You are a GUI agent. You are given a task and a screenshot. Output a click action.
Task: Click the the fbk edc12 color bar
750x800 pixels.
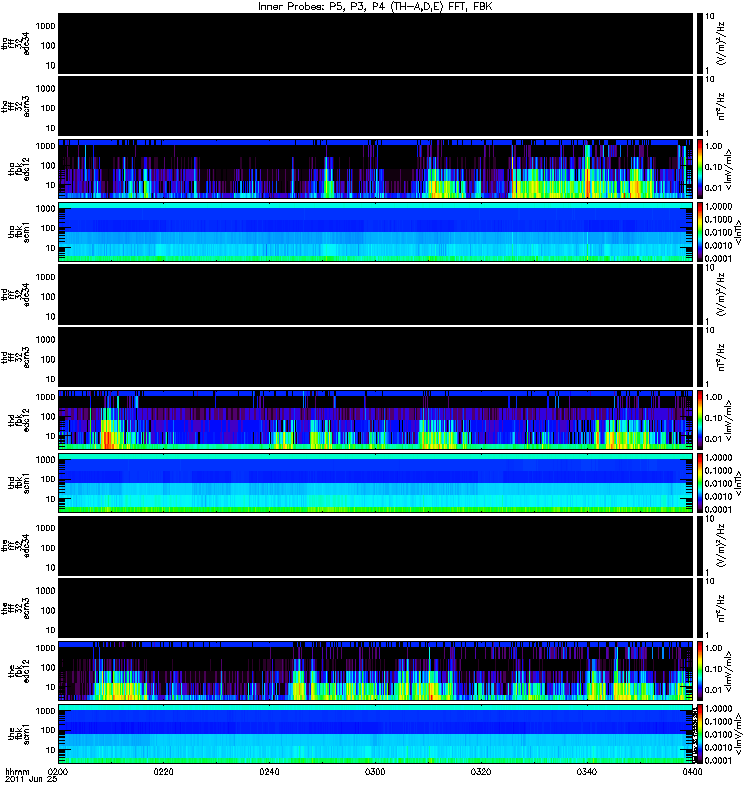(x=700, y=670)
